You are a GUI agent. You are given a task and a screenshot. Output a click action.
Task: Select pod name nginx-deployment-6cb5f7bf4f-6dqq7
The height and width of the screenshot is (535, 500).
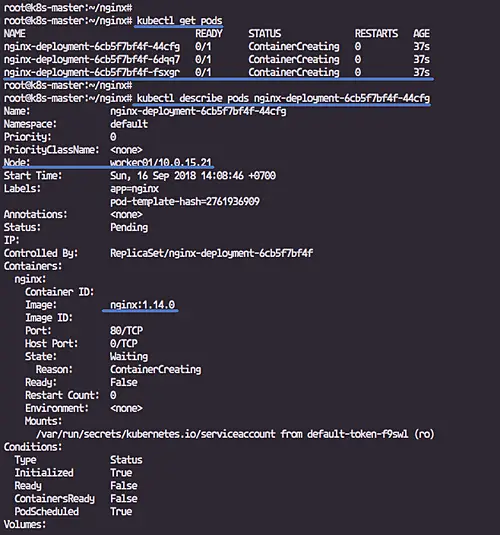tap(92, 60)
